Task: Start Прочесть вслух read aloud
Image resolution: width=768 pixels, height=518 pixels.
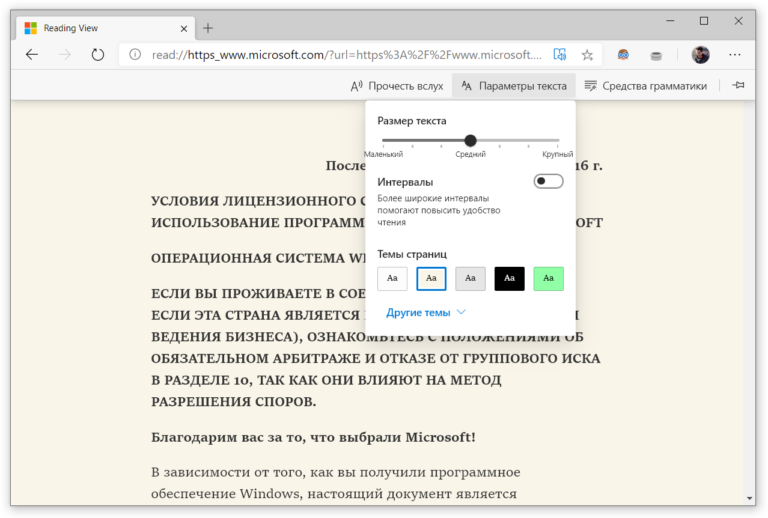Action: tap(397, 86)
